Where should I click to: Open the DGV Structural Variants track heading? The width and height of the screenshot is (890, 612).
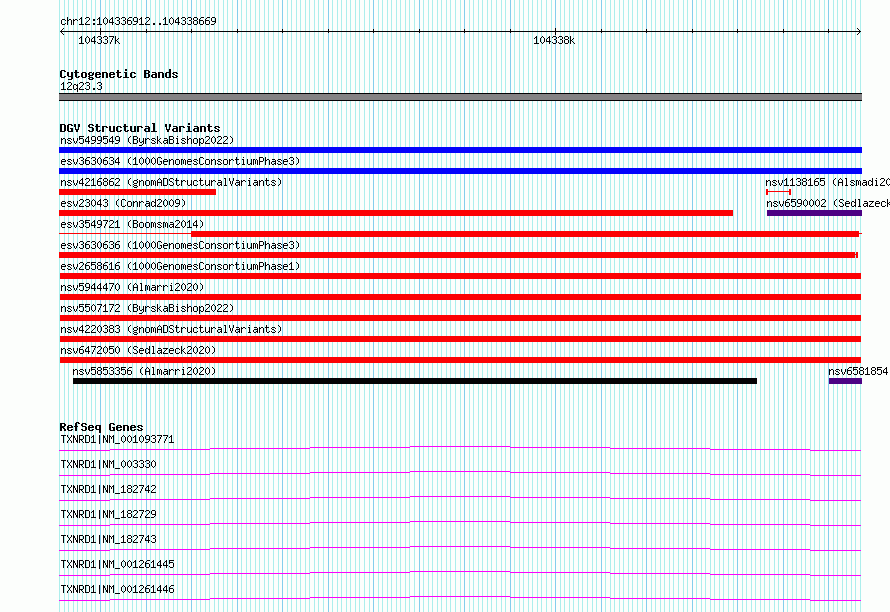pos(140,128)
